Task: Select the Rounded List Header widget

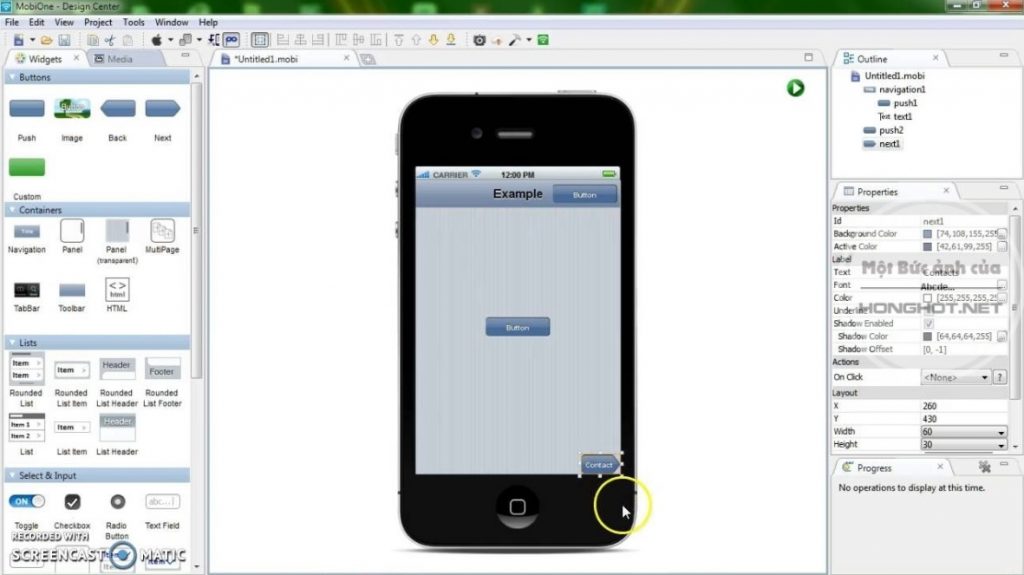Action: (x=117, y=369)
